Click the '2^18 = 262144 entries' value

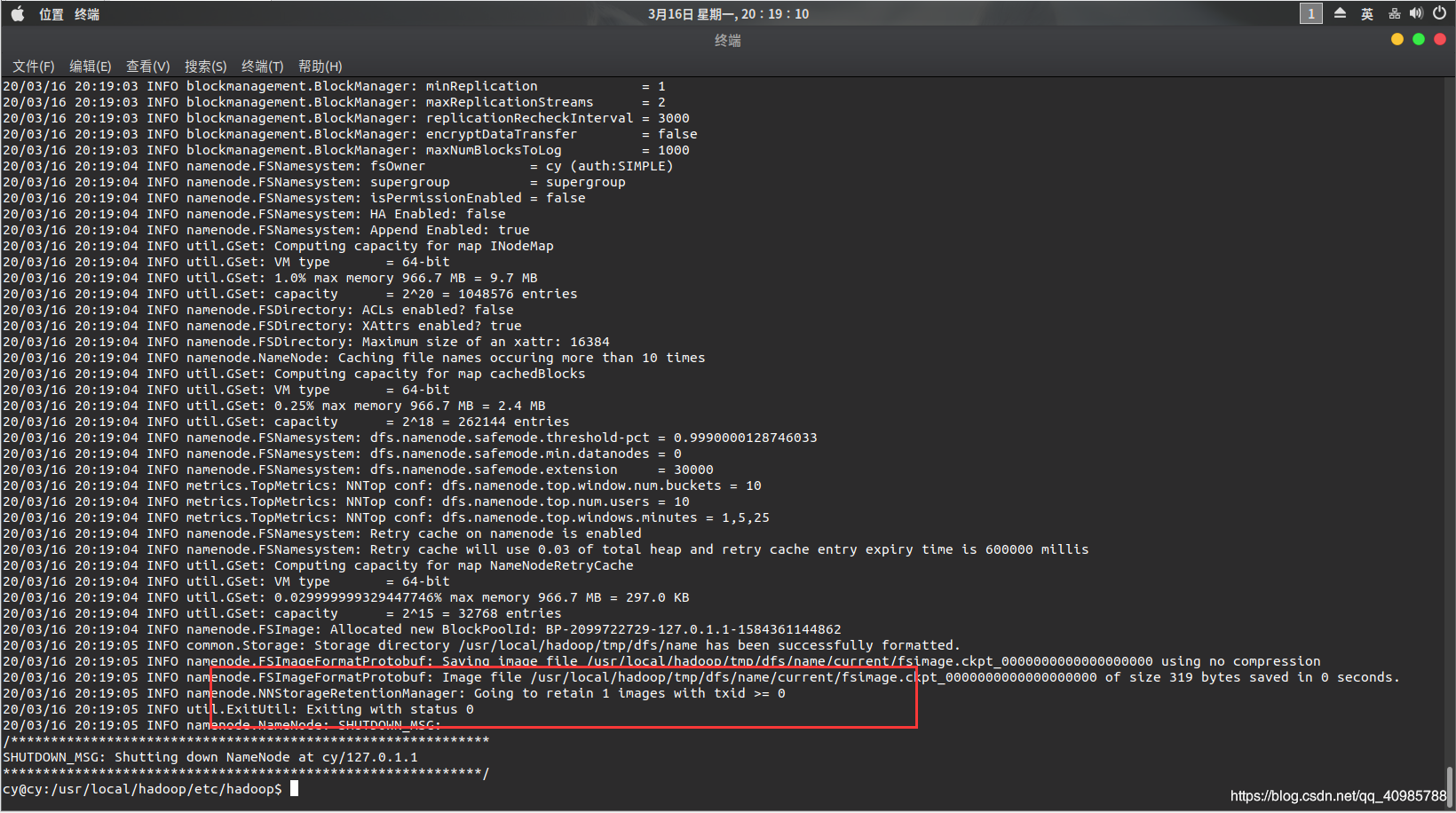[x=486, y=422]
